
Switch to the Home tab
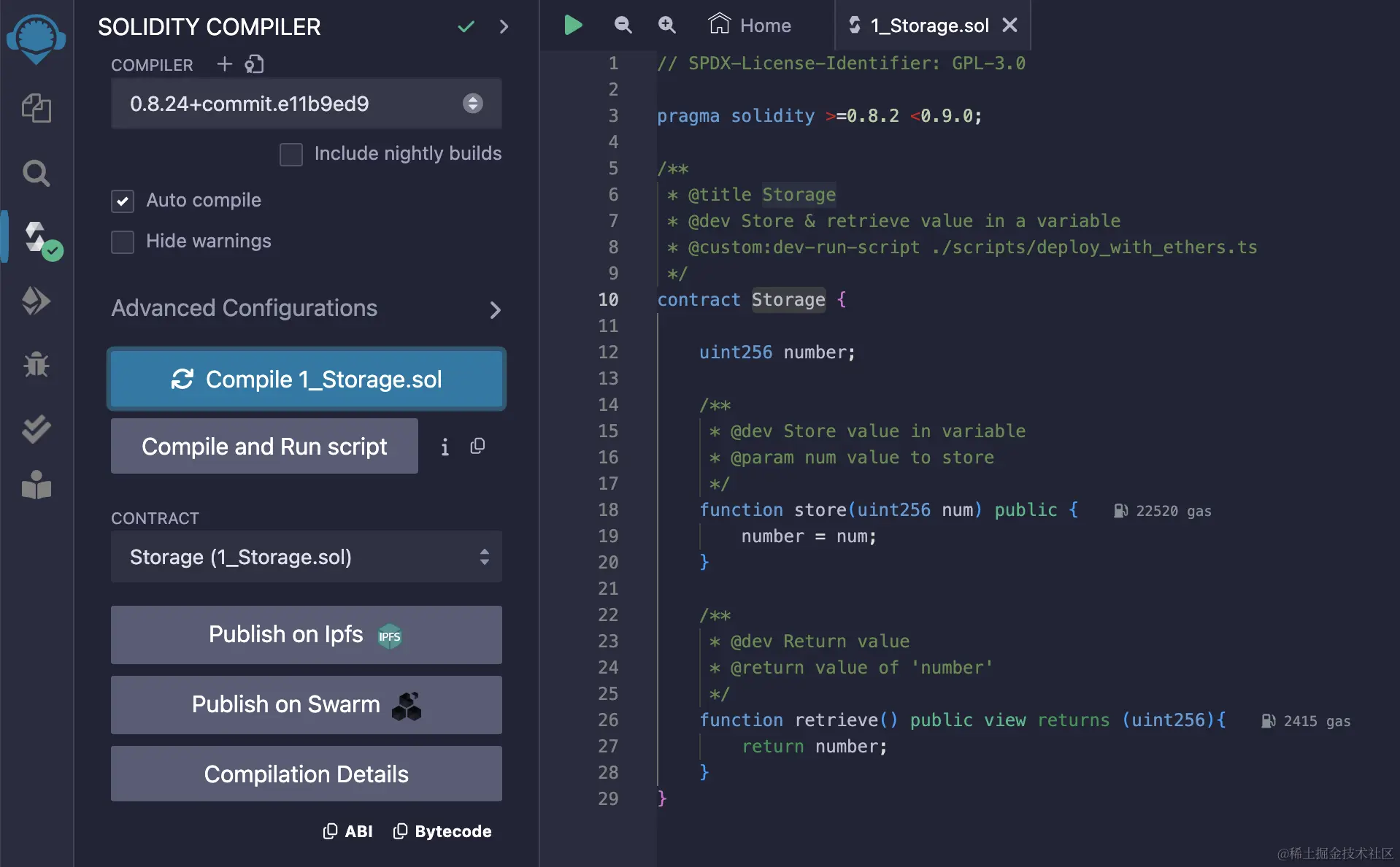(x=750, y=26)
